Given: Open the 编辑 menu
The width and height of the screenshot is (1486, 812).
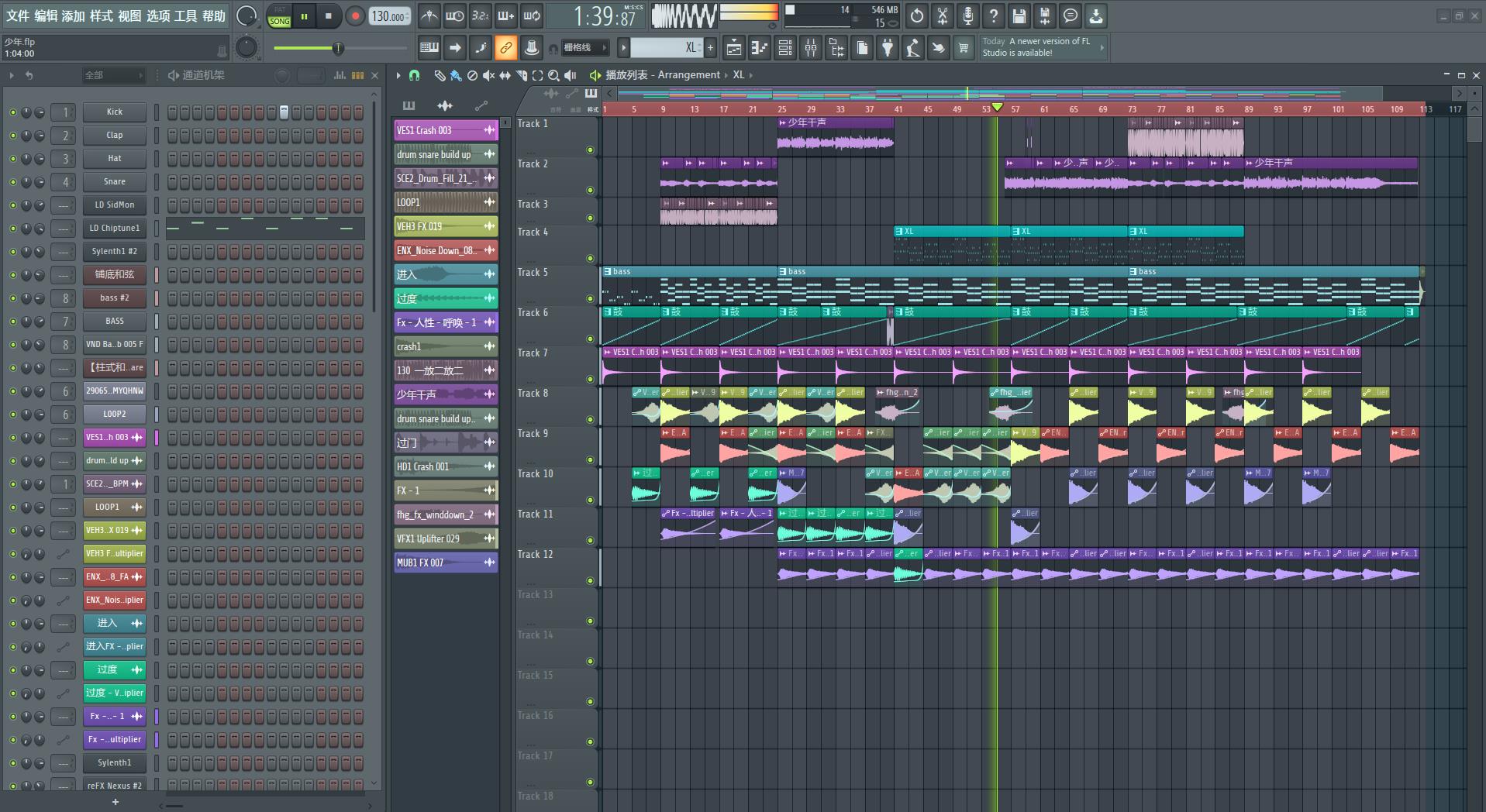Looking at the screenshot, I should (46, 15).
